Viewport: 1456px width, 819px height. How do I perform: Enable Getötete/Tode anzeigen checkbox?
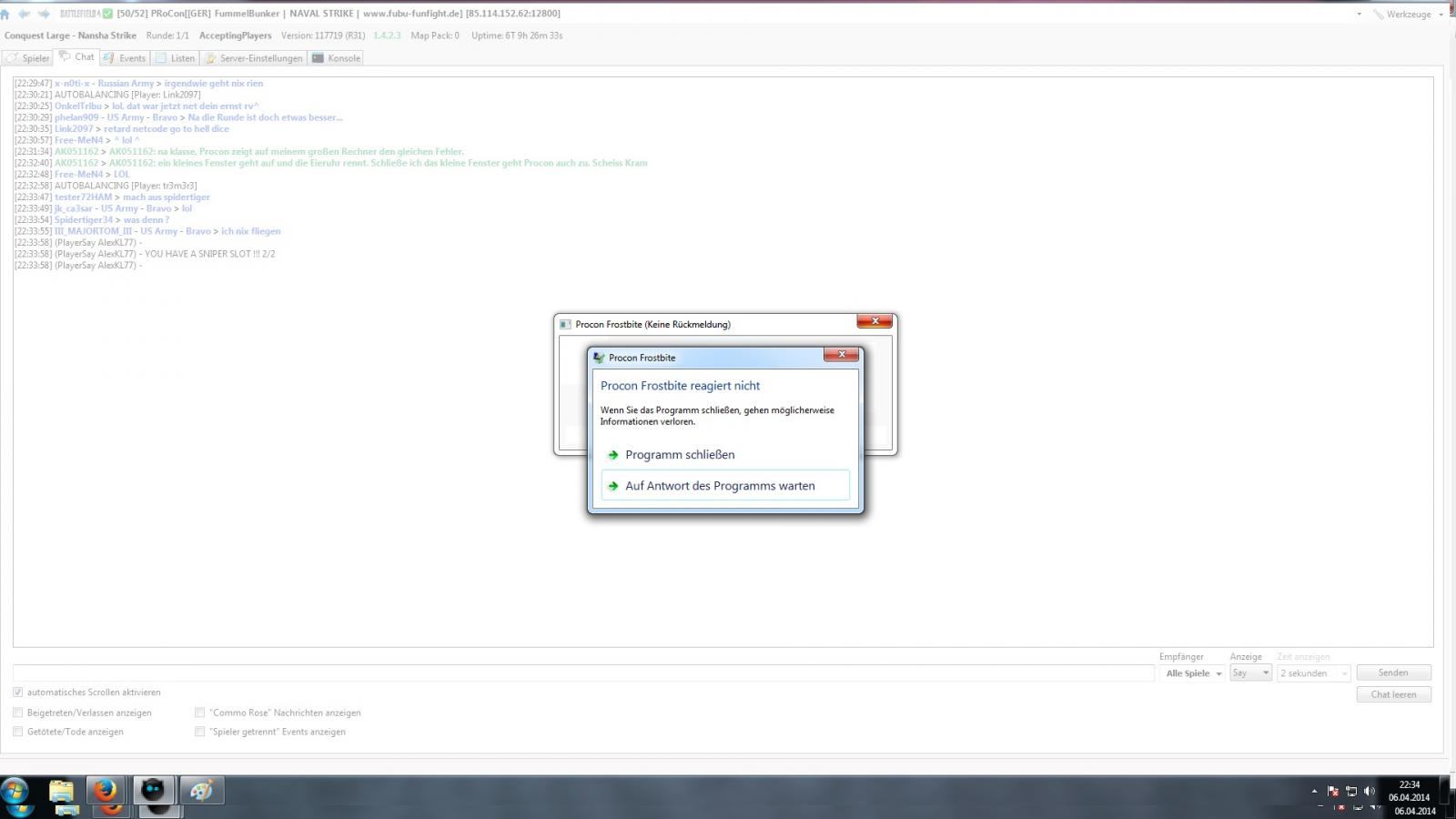17,732
